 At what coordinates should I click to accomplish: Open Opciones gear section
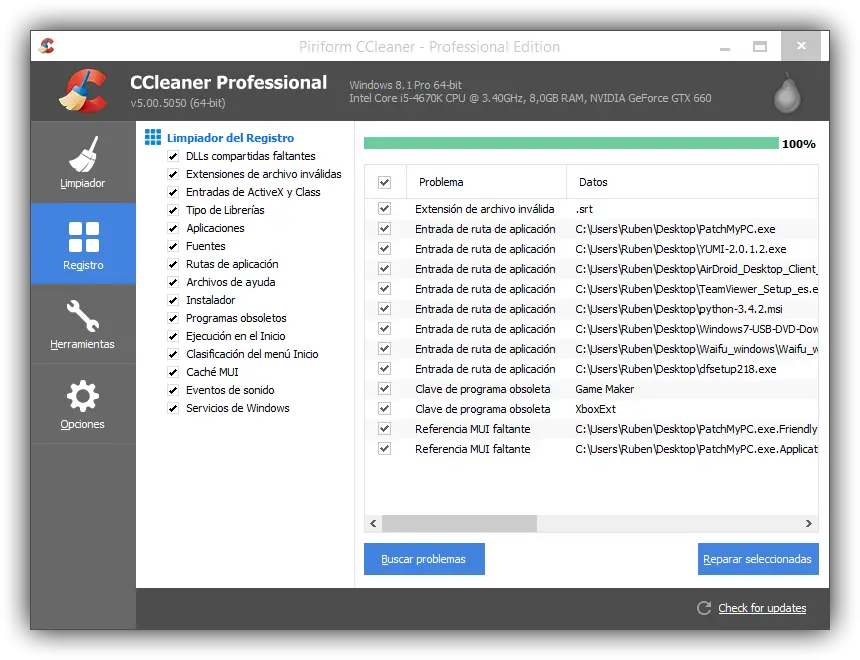[x=83, y=403]
